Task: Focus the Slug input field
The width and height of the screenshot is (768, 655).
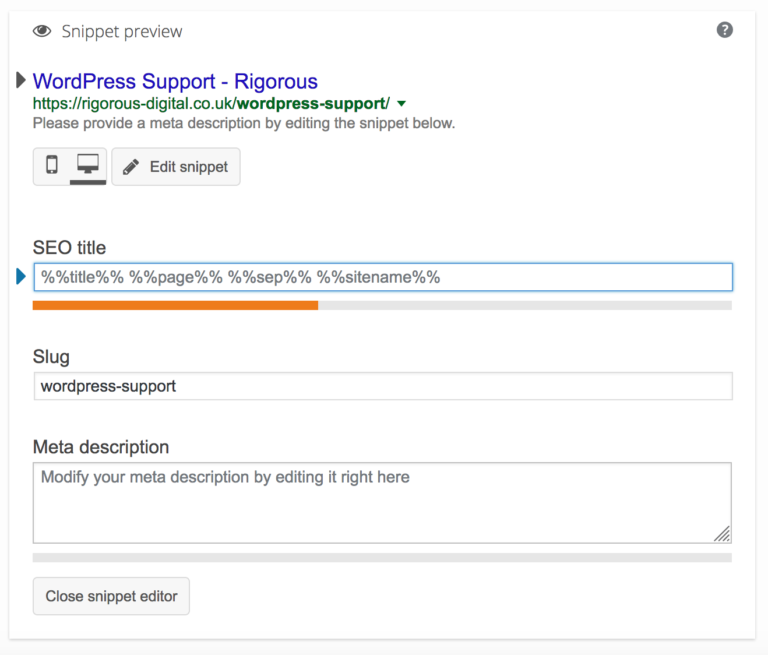Action: click(x=383, y=386)
